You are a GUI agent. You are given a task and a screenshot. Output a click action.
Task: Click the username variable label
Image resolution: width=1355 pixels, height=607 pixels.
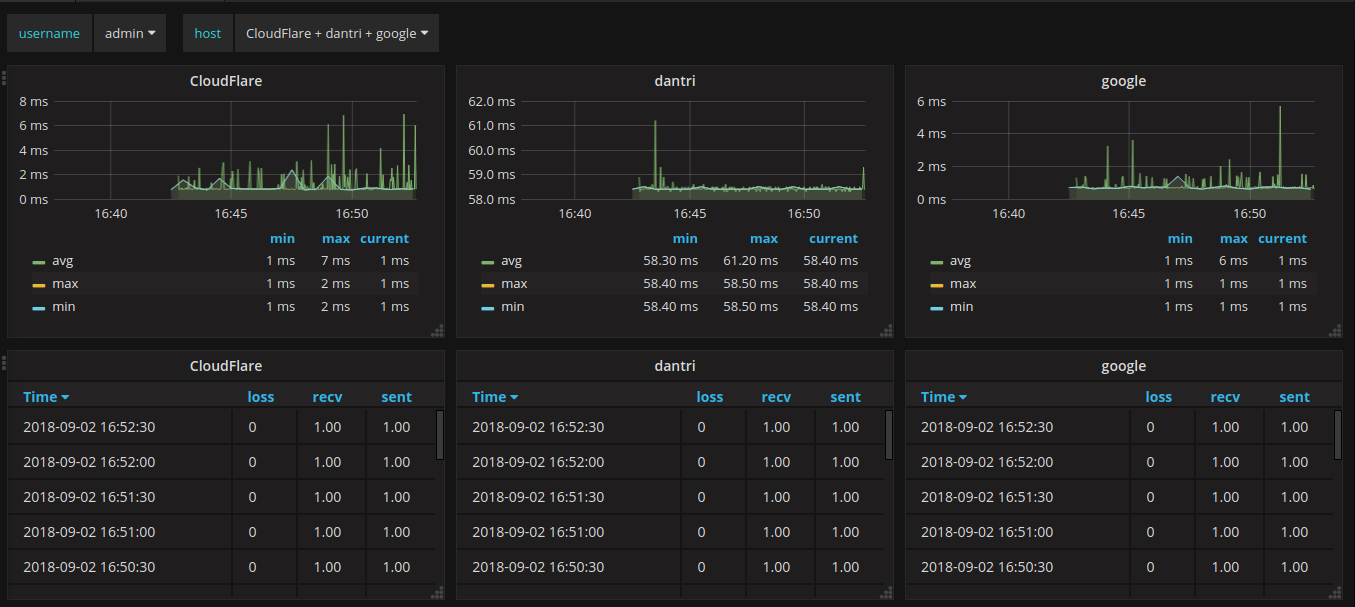point(49,33)
